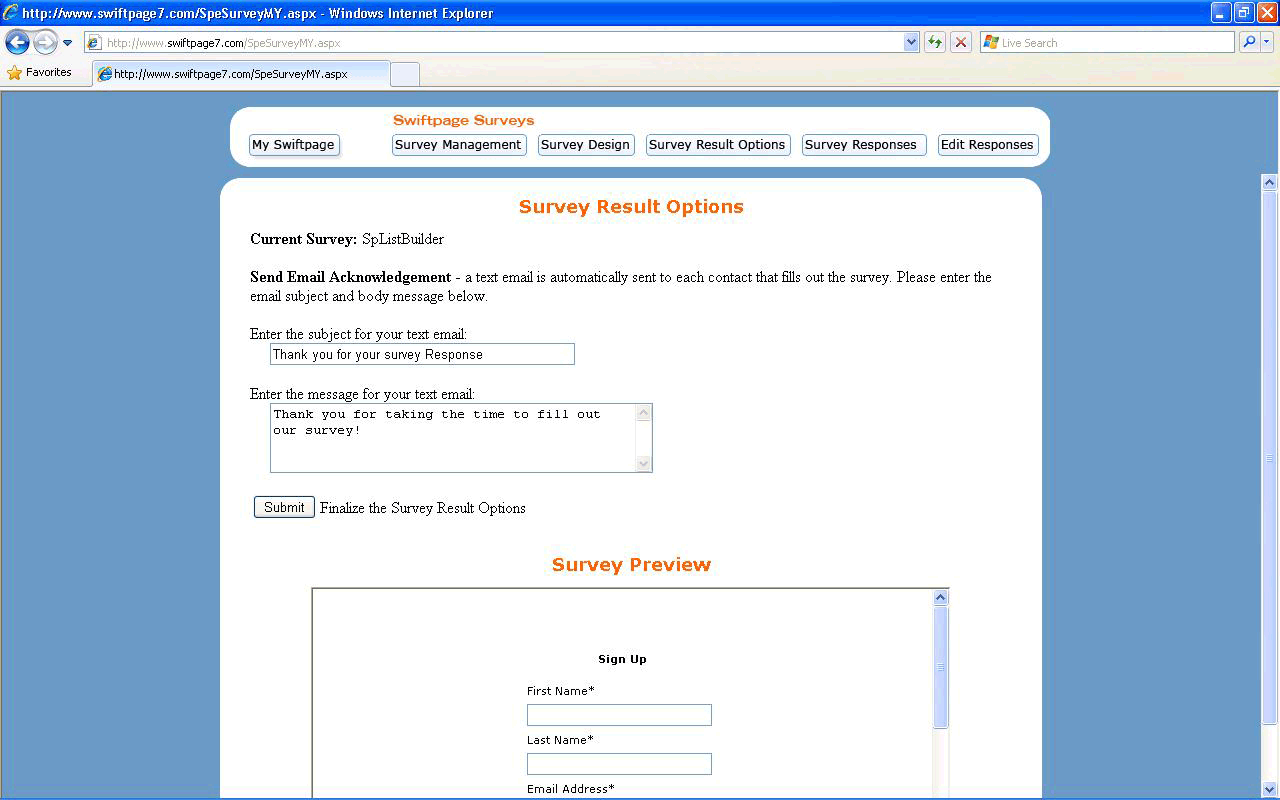Click the Stop loading X icon
1280x800 pixels.
[x=961, y=42]
